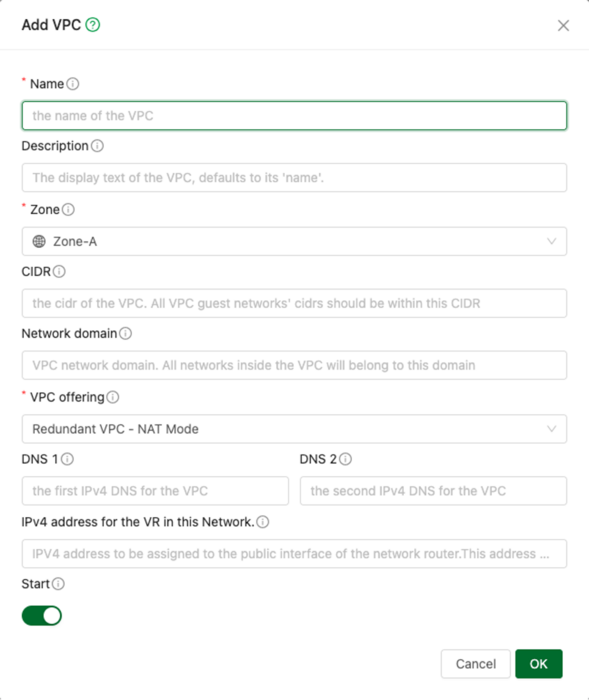589x700 pixels.
Task: Select the first IPv4 DNS input
Action: (155, 491)
